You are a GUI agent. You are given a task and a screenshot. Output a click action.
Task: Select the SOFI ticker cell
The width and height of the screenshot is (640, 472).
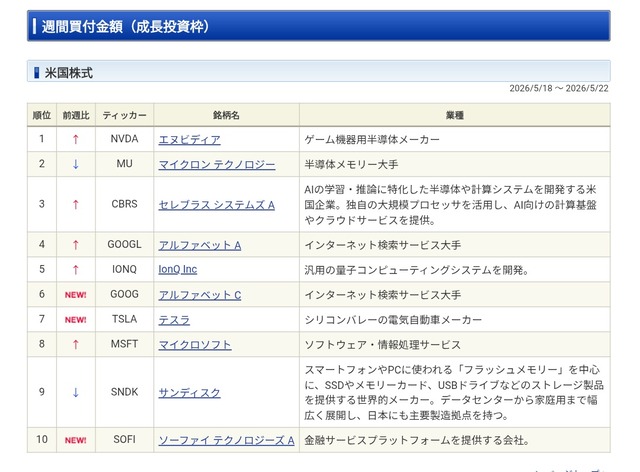[x=124, y=440]
